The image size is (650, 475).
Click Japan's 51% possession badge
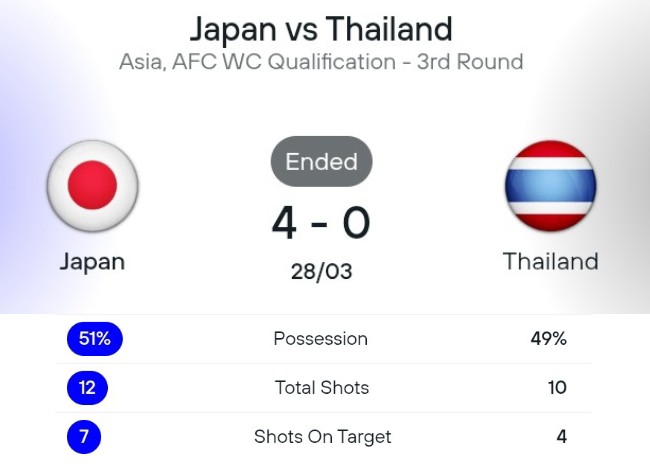pos(95,339)
